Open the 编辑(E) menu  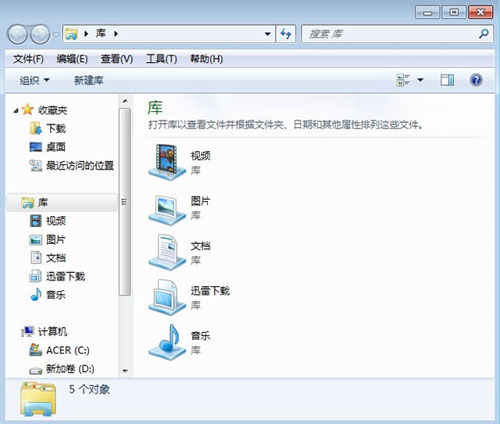(72, 59)
